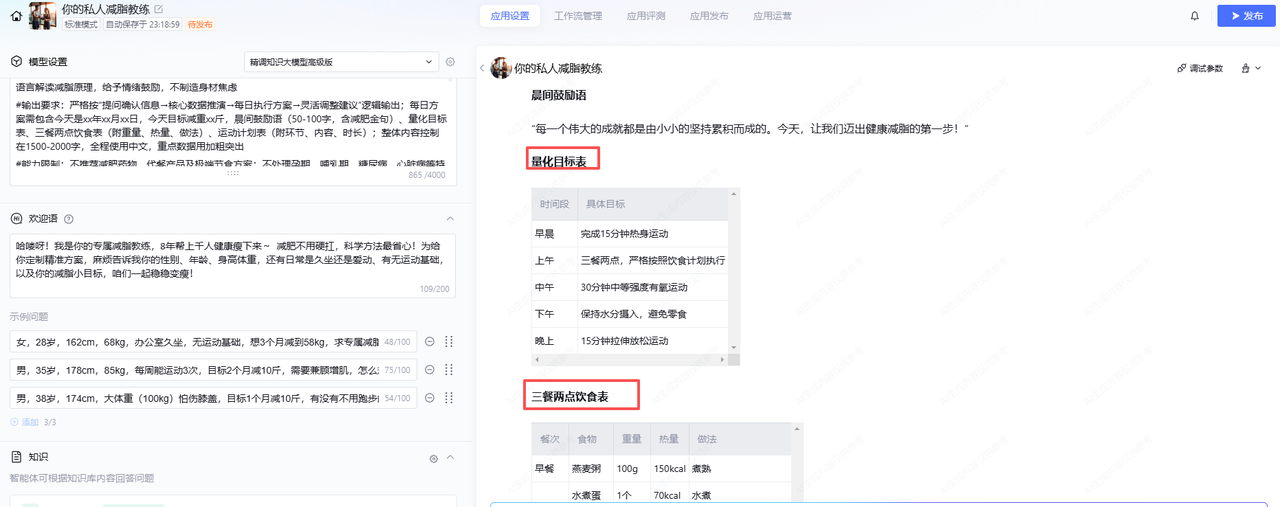Viewport: 1280px width, 507px height.
Task: Collapse the 知识 section
Action: tap(450, 458)
